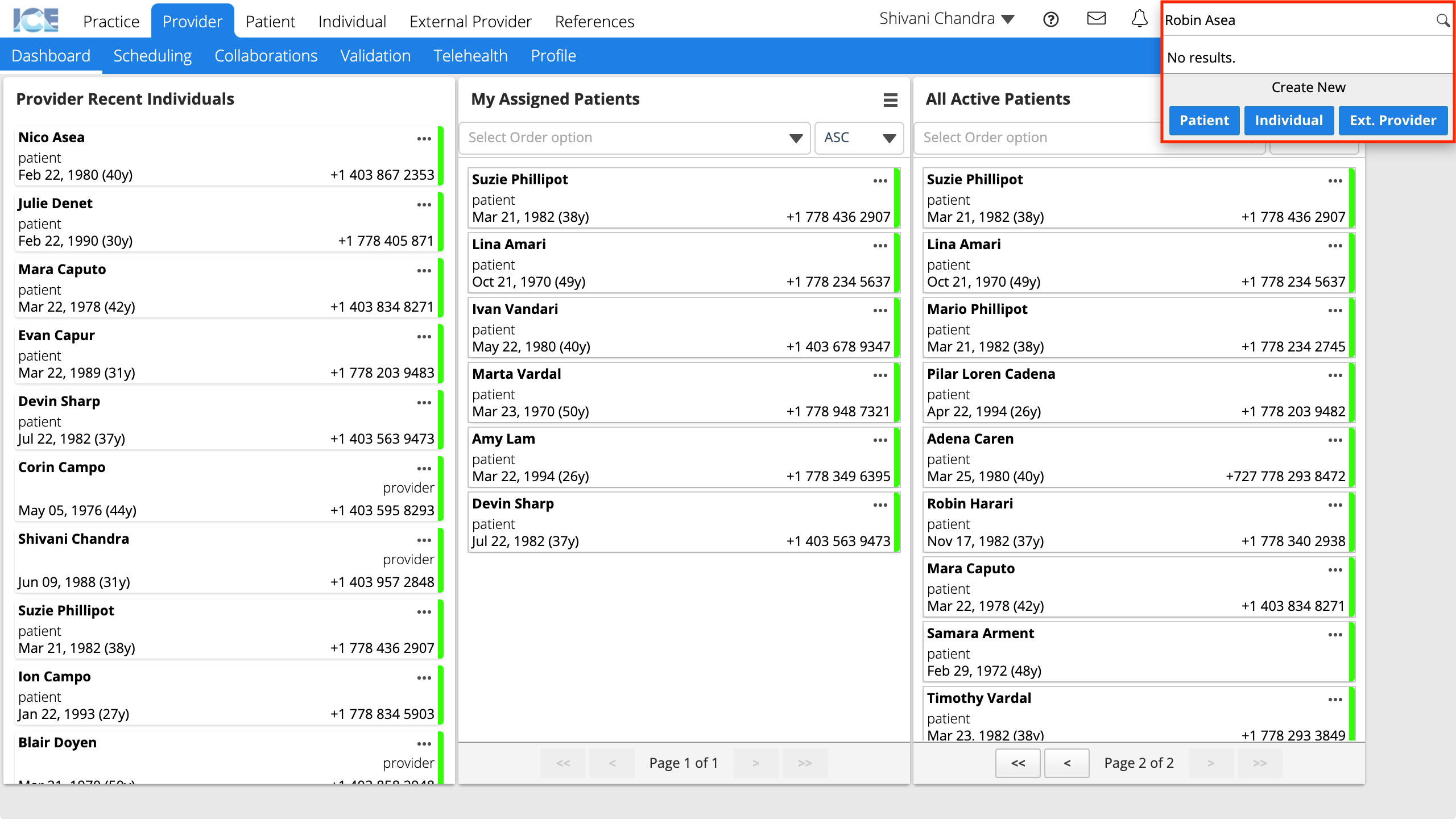
Task: Open the Validation submenu
Action: (x=375, y=56)
